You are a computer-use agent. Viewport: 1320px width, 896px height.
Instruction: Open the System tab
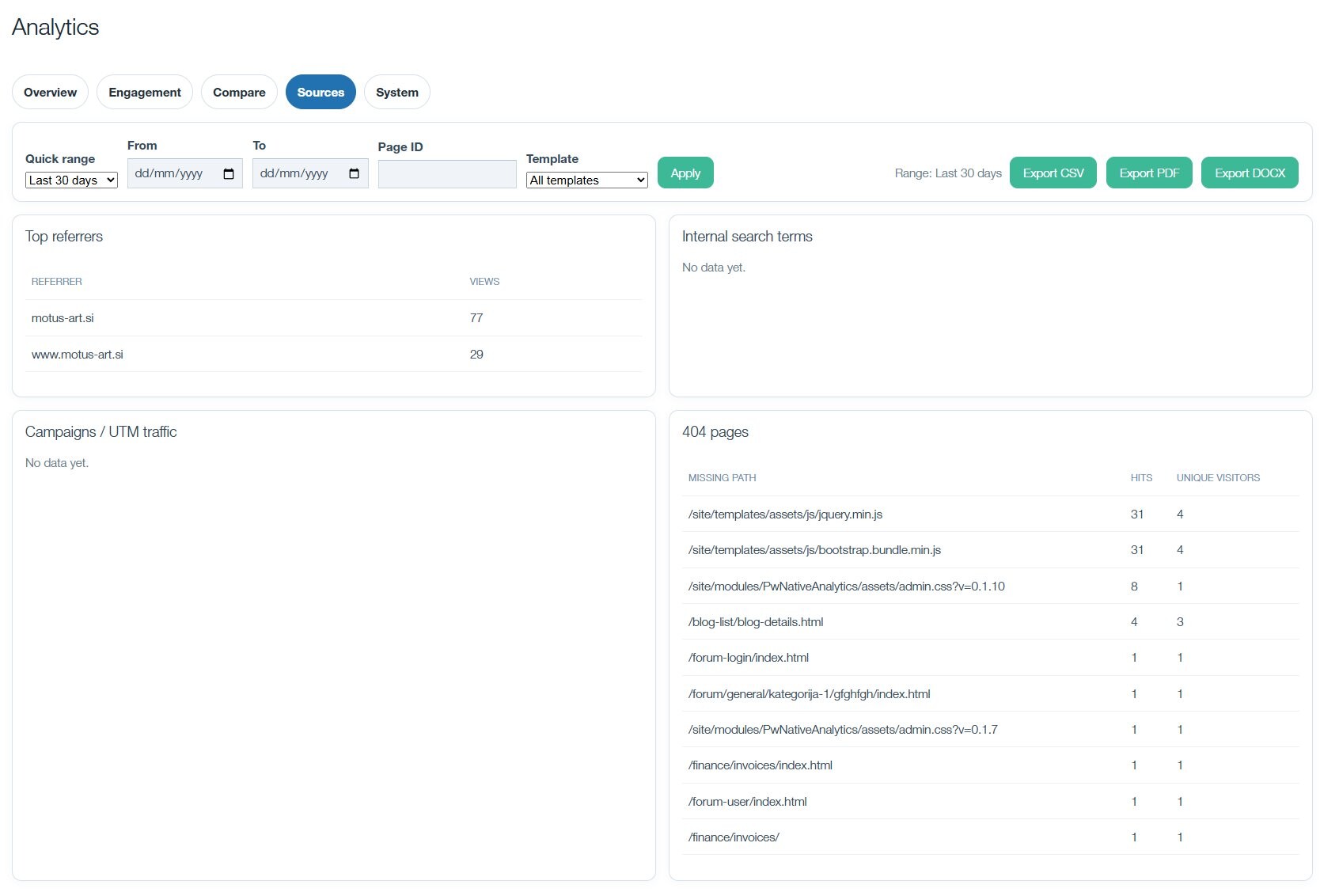click(396, 93)
